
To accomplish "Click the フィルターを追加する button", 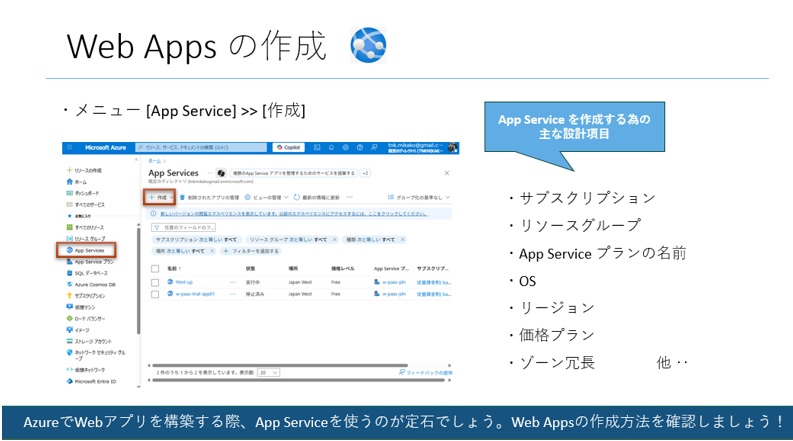I will (x=250, y=251).
